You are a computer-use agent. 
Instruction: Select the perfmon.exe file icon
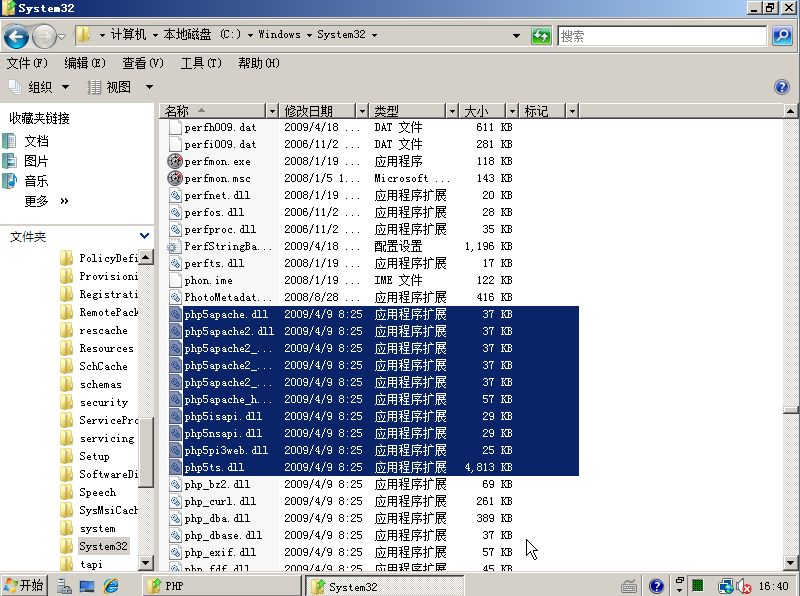(175, 161)
